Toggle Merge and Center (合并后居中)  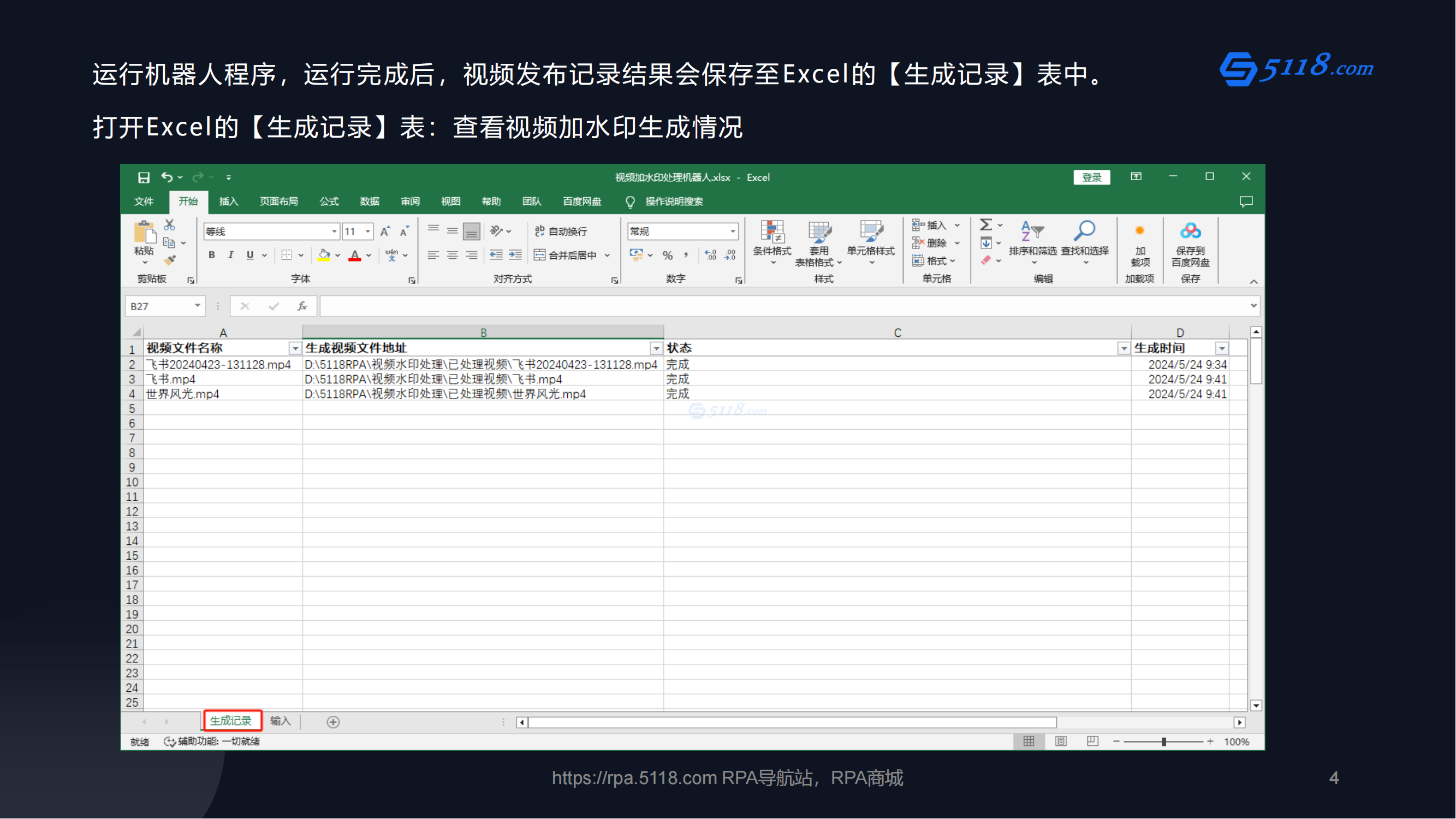pyautogui.click(x=566, y=256)
